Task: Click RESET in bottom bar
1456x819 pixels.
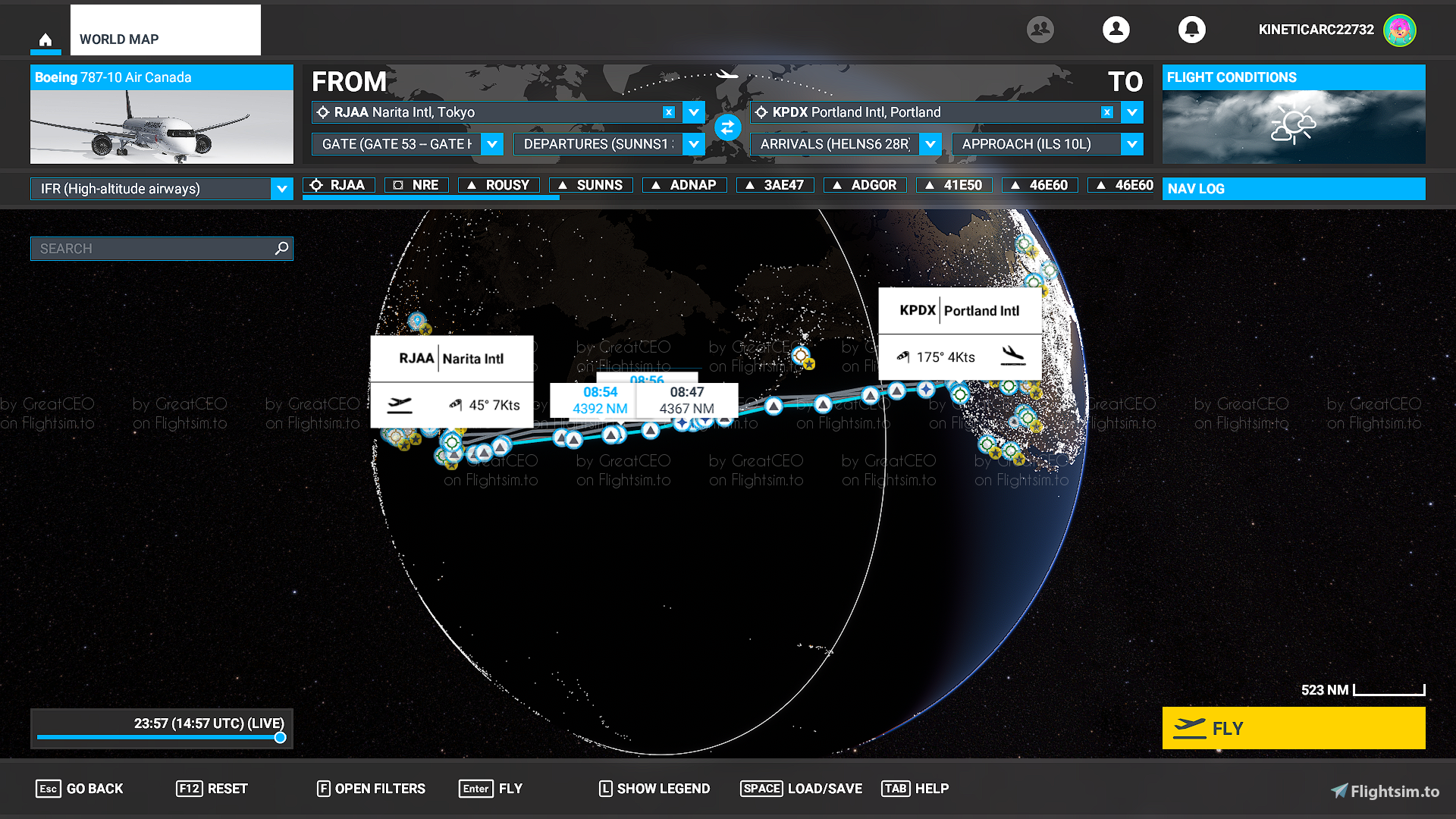Action: pos(212,789)
